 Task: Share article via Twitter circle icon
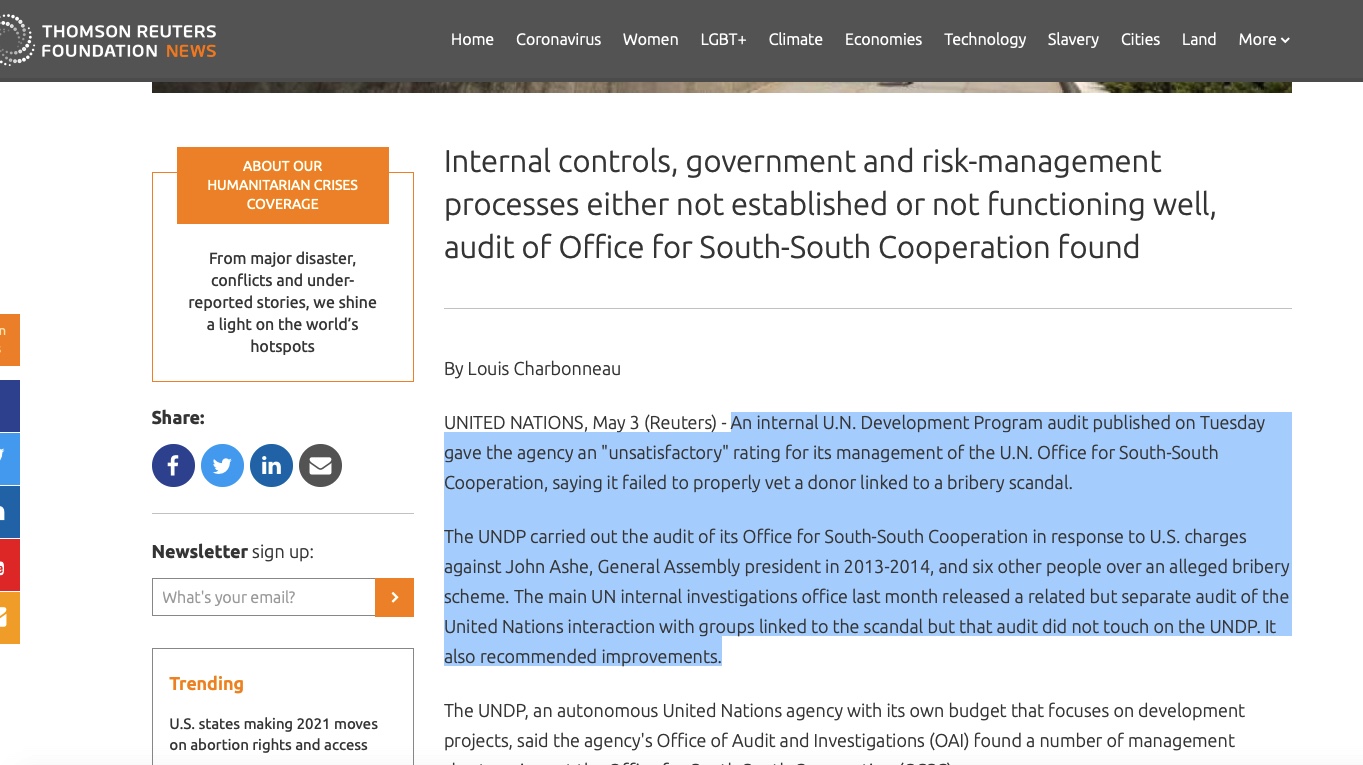[222, 466]
